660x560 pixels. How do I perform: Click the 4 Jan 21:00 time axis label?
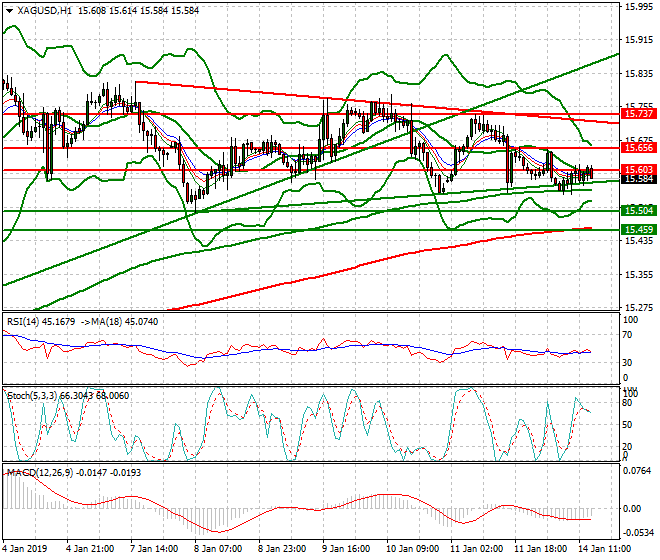click(91, 549)
